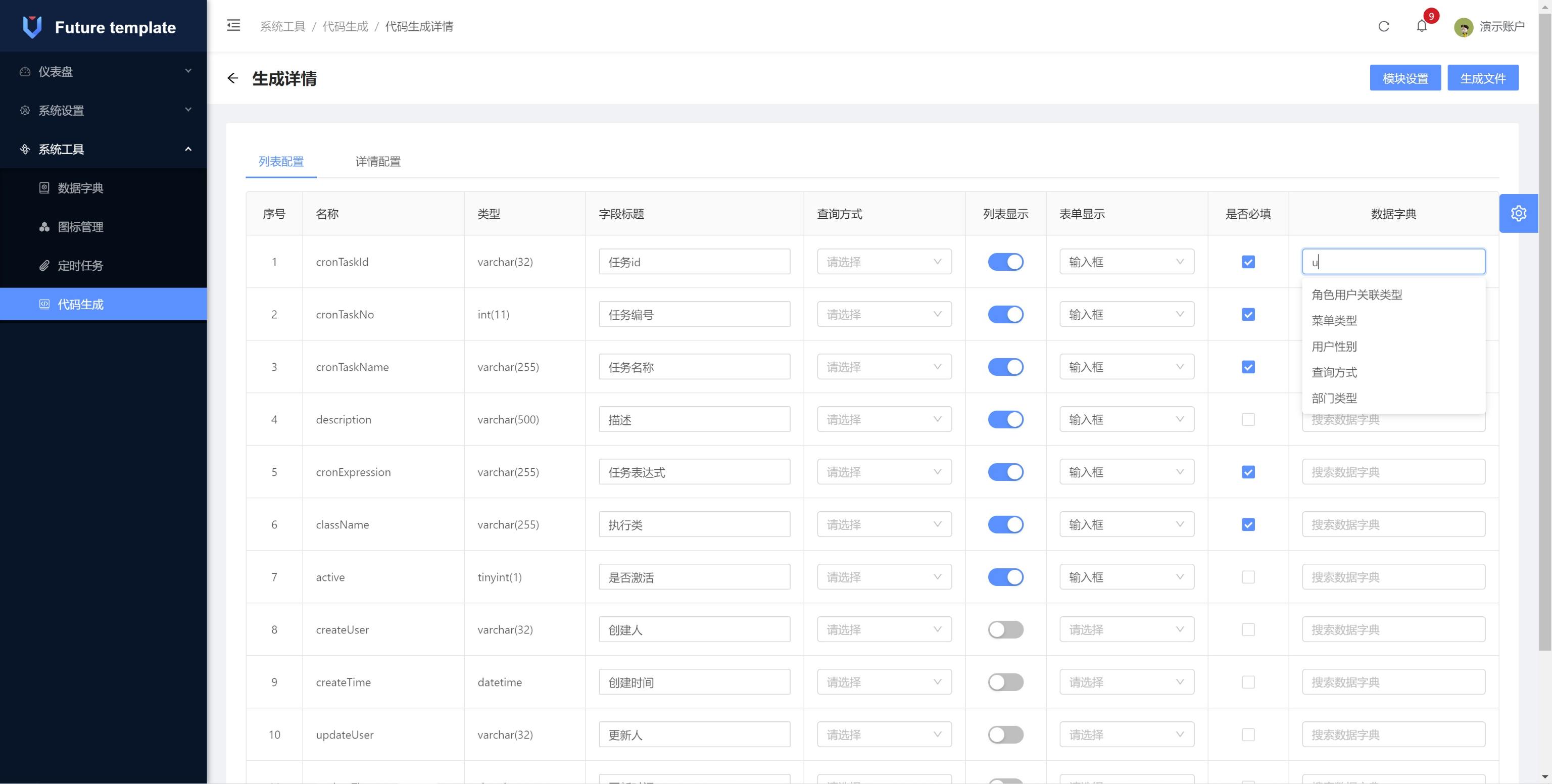Click 数据字典 search box for className
1552x784 pixels.
tap(1393, 524)
